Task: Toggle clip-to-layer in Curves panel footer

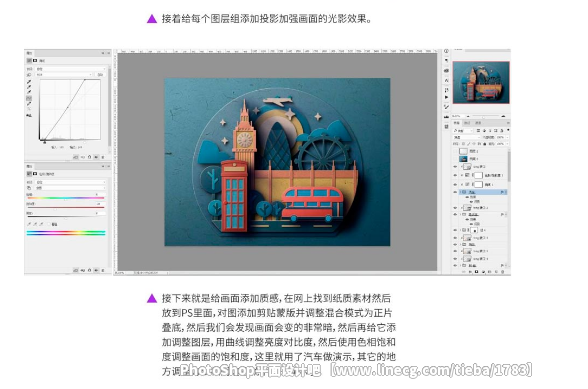Action: [76, 157]
